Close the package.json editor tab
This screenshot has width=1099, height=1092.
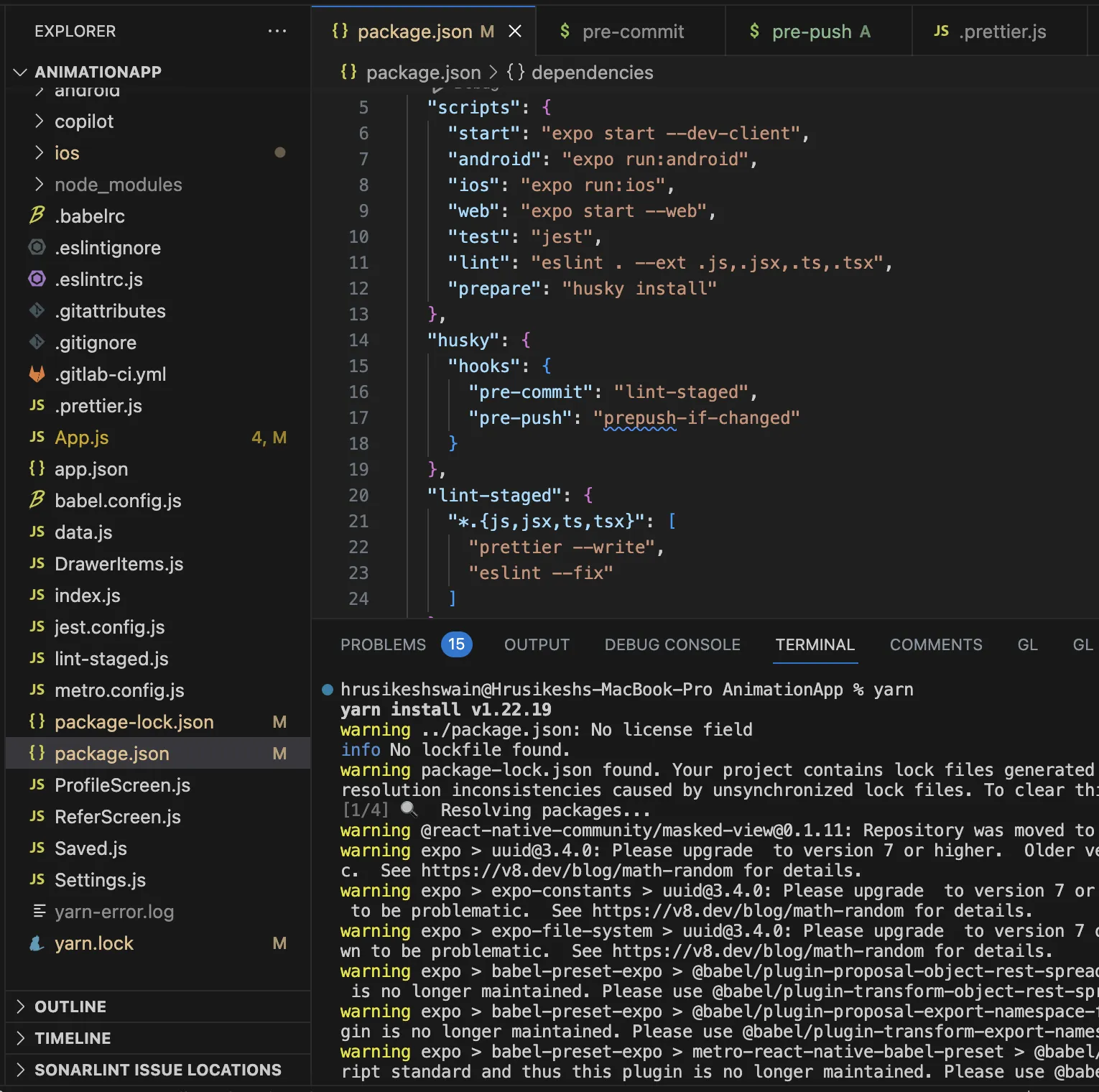[x=515, y=31]
